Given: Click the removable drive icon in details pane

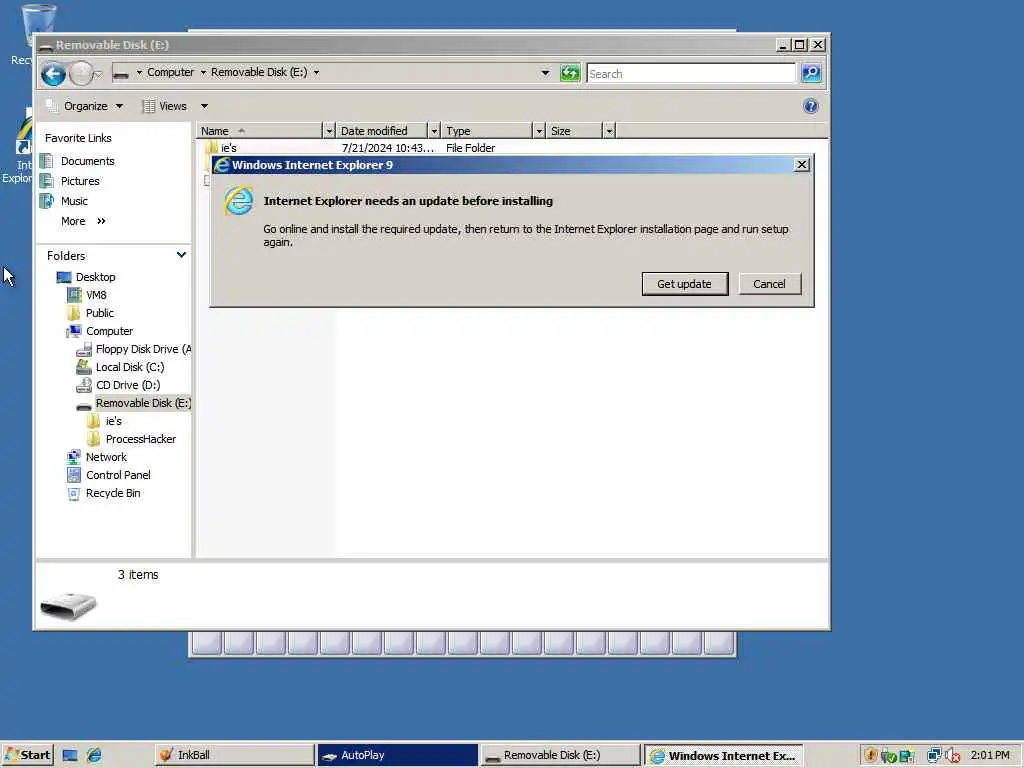Looking at the screenshot, I should 69,605.
